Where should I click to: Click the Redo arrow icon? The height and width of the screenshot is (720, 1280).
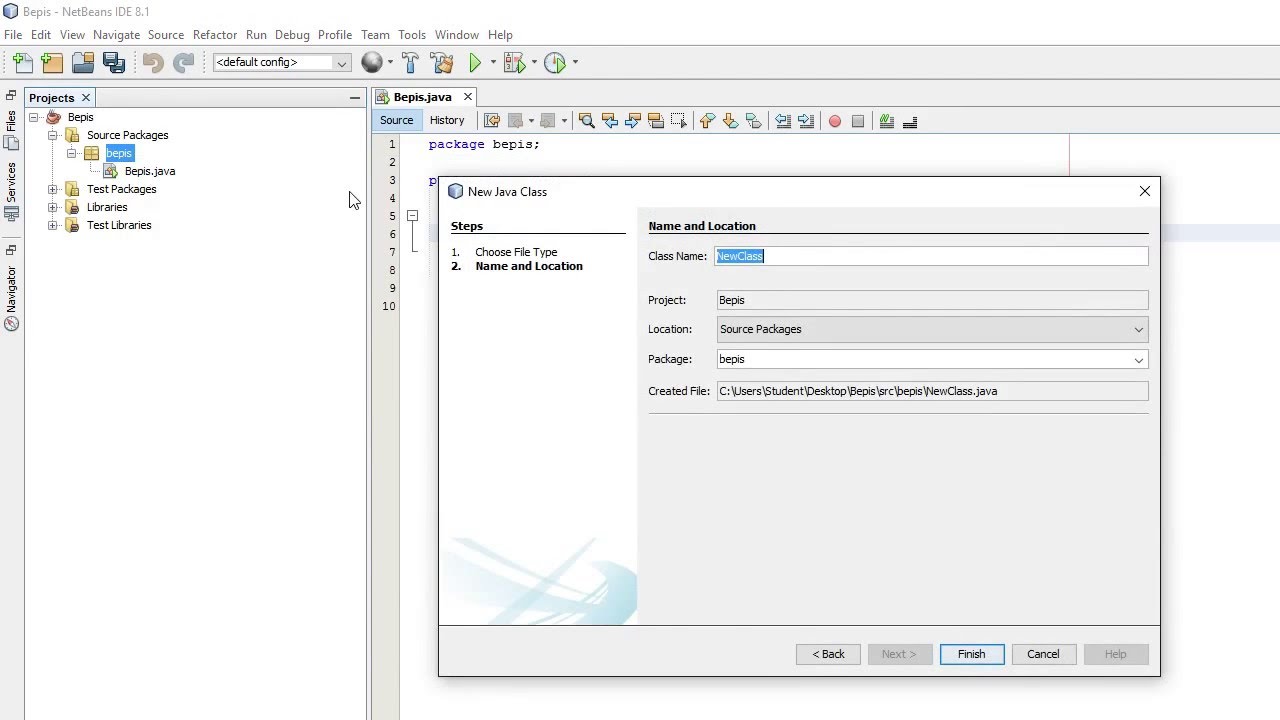tap(183, 62)
